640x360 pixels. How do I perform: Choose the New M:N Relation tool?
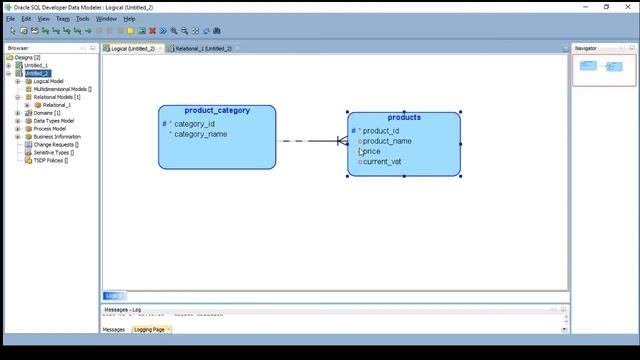(45, 31)
